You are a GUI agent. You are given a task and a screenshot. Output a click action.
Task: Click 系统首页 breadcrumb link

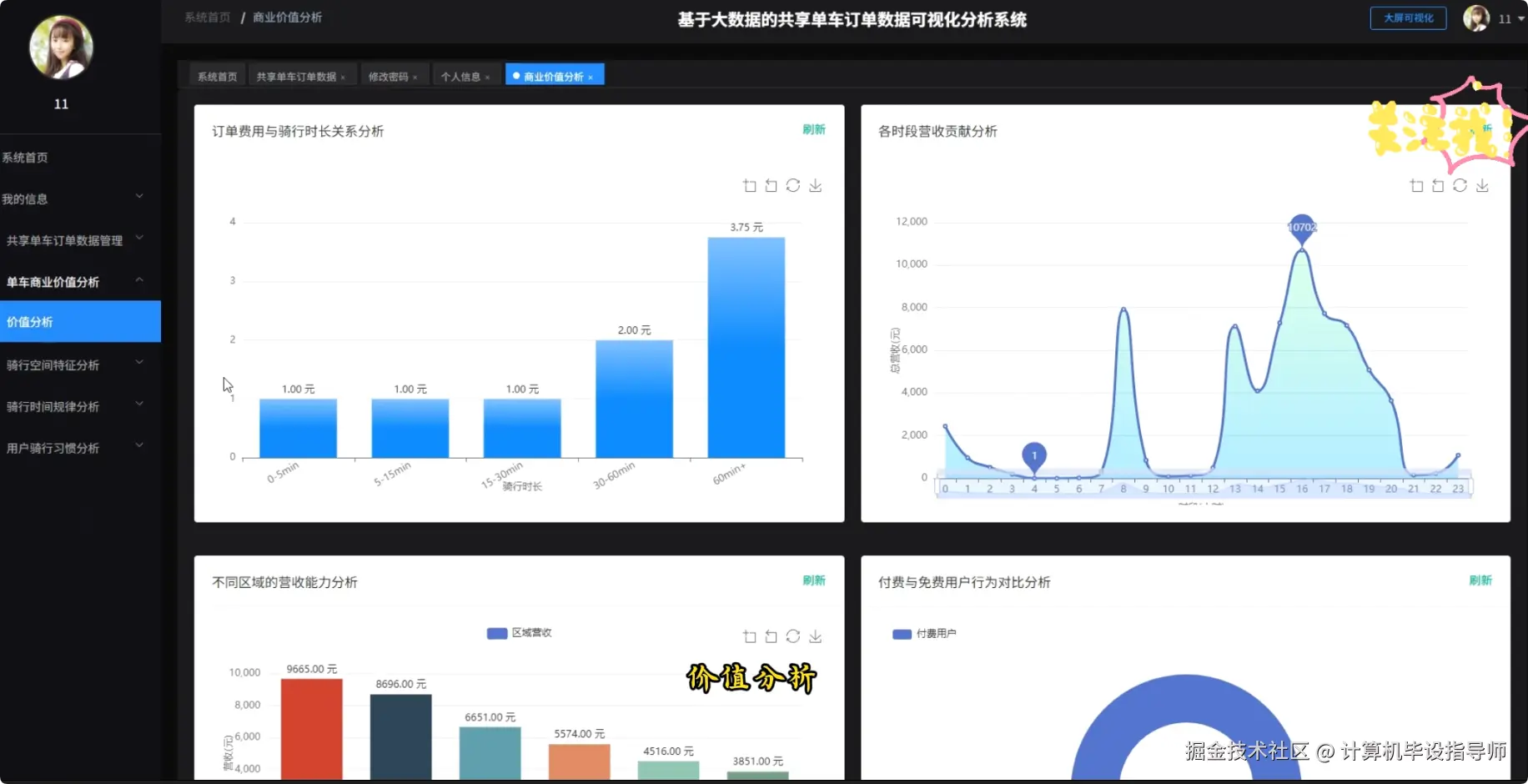(x=207, y=17)
